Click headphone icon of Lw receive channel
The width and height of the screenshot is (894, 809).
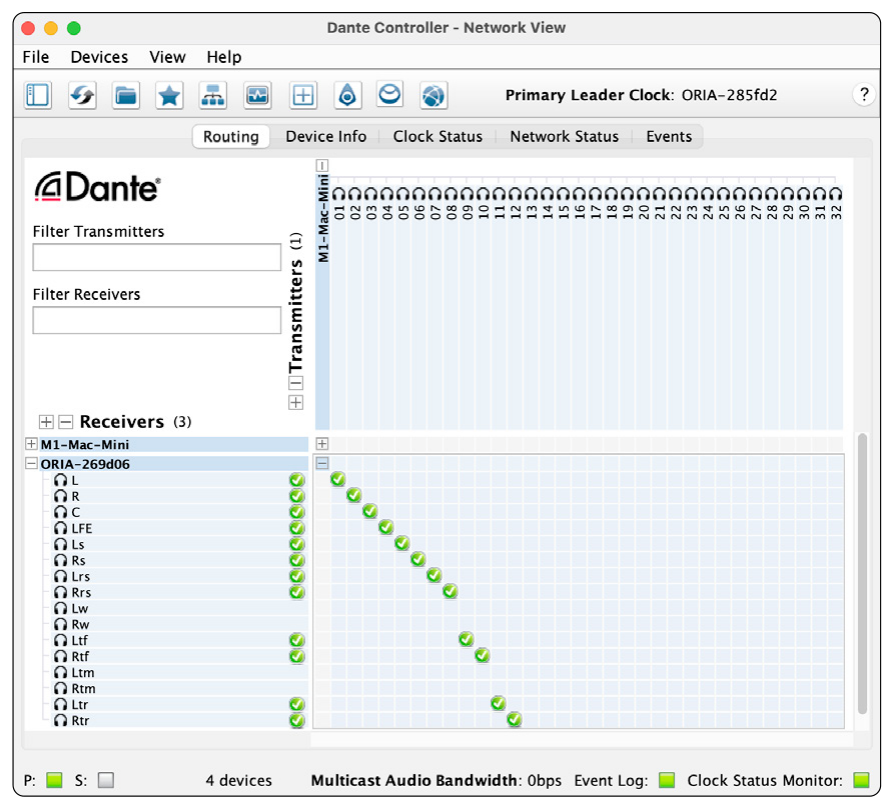click(x=60, y=608)
